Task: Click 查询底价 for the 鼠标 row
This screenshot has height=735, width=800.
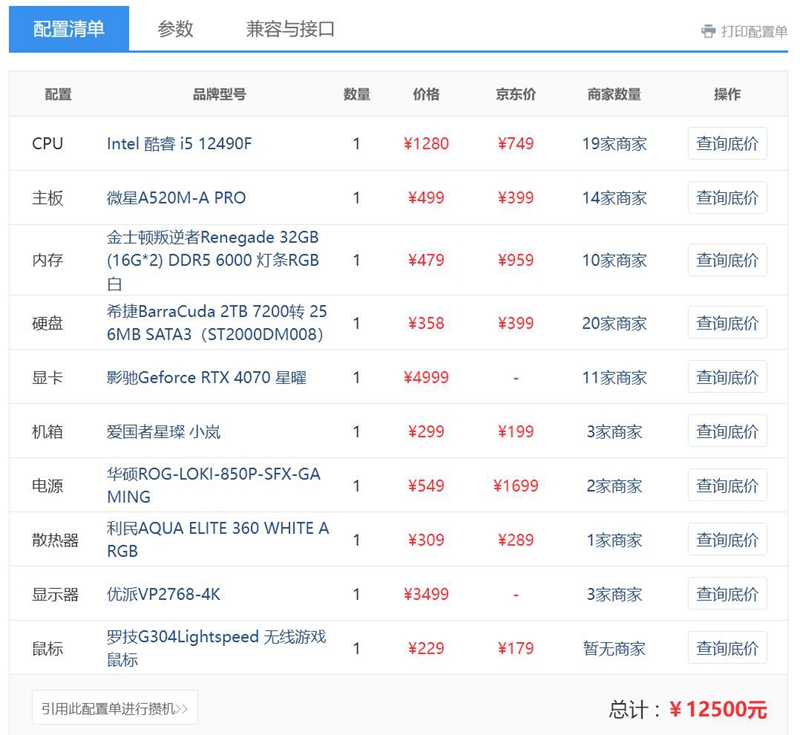Action: pyautogui.click(x=727, y=648)
